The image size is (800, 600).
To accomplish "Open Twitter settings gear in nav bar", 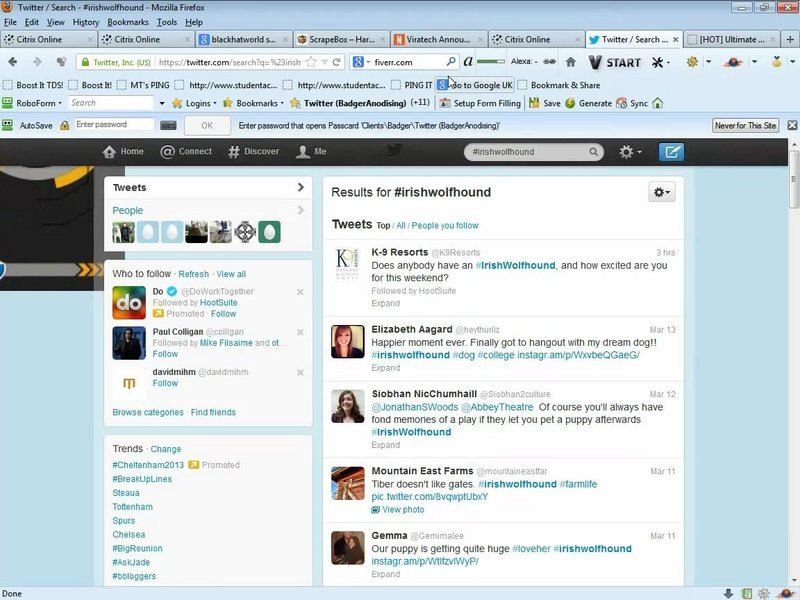I will pos(630,152).
